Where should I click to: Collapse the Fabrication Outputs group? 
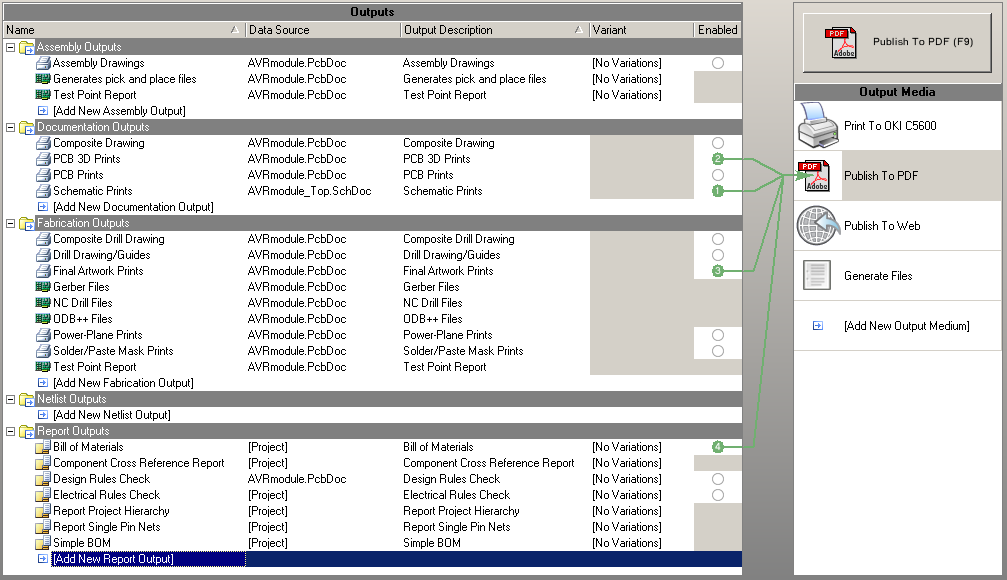pos(10,223)
